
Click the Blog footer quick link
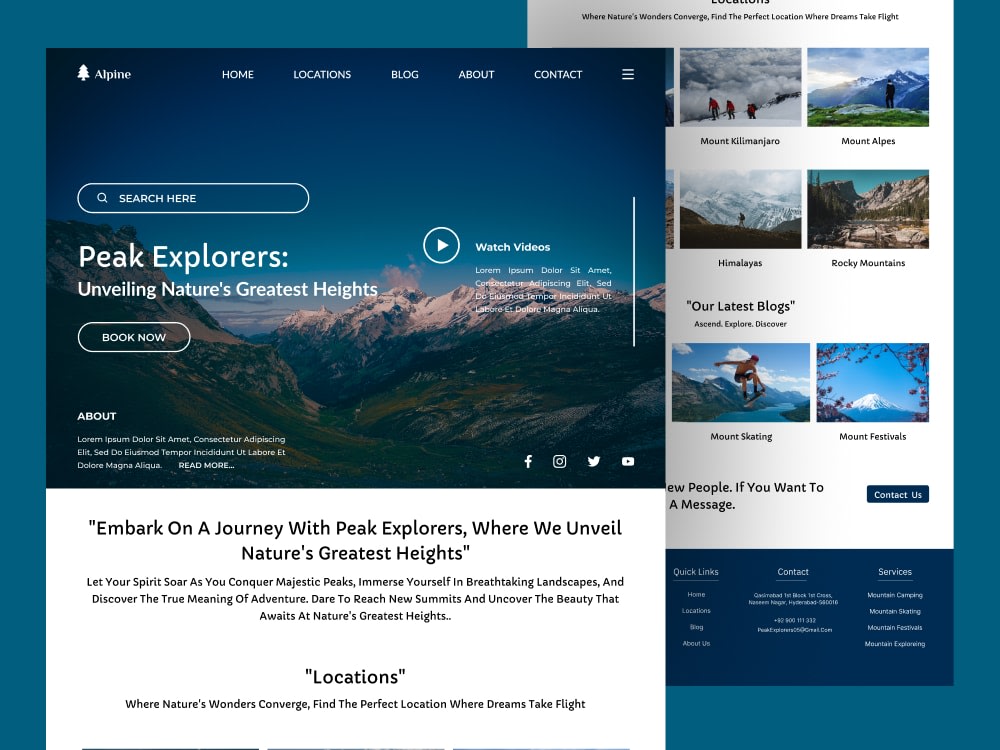[696, 628]
